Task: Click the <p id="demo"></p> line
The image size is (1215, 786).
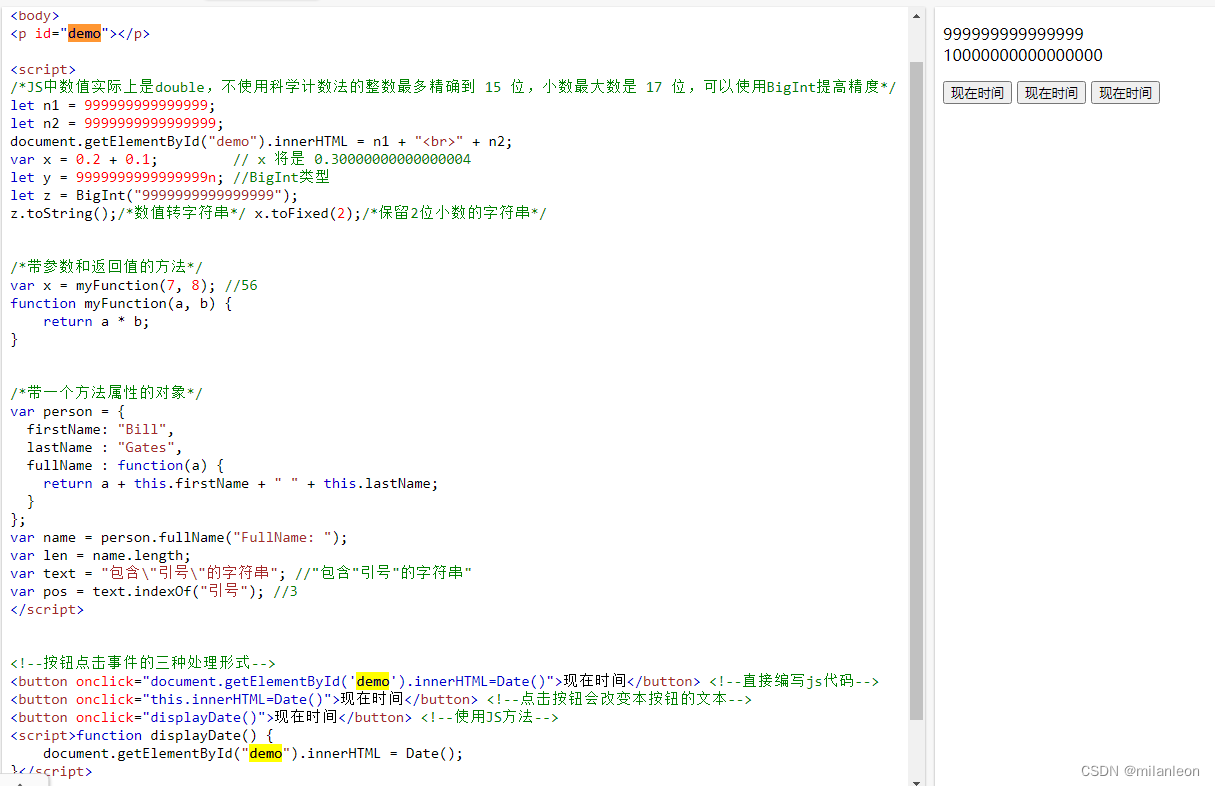Action: (80, 33)
